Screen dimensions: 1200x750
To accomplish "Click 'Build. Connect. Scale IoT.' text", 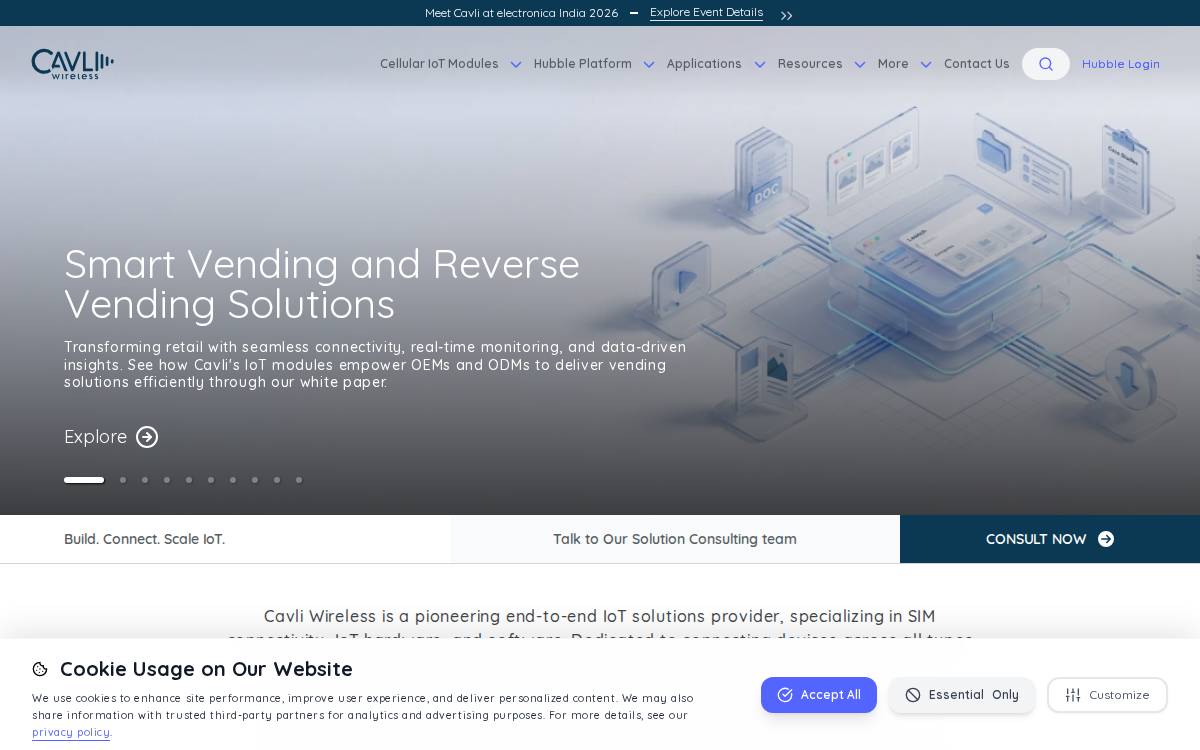I will tap(145, 539).
